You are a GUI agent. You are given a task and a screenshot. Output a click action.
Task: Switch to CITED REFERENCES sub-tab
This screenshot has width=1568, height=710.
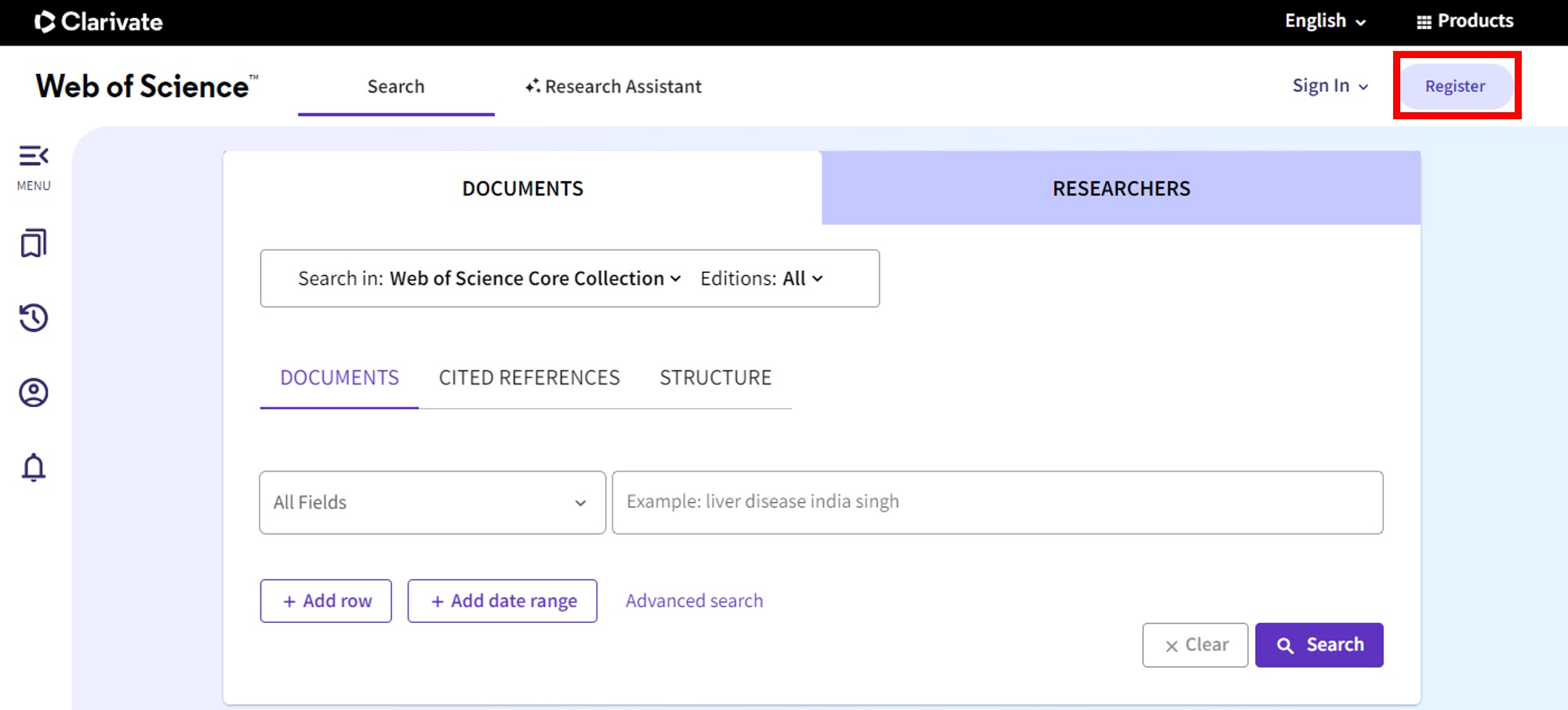[529, 378]
